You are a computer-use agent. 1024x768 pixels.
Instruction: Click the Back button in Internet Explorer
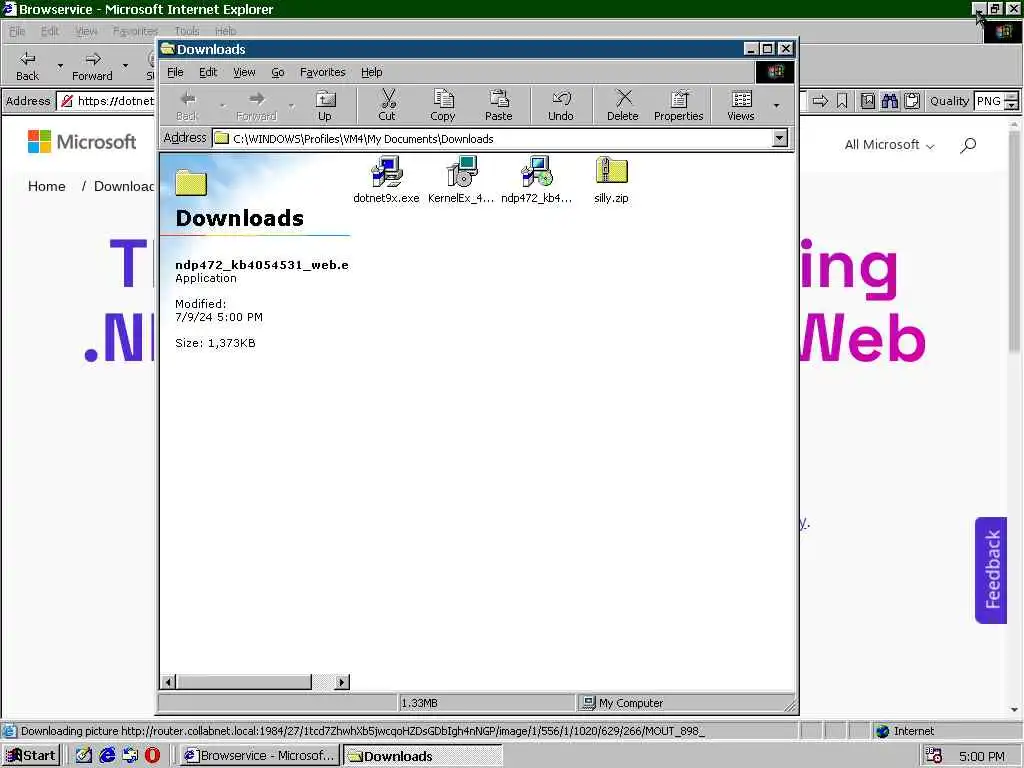tap(27, 65)
